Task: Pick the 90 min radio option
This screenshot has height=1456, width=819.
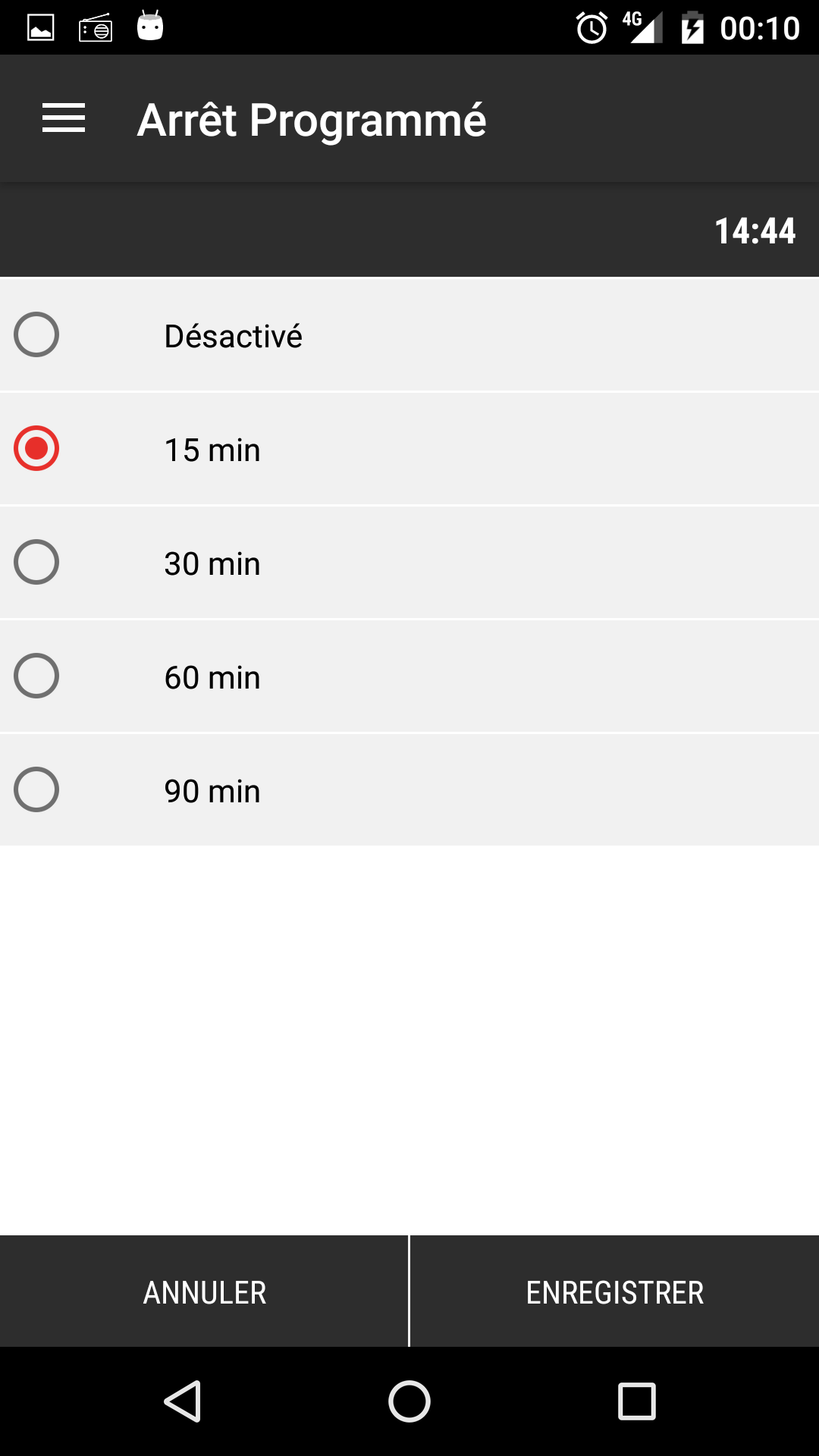Action: pos(36,789)
